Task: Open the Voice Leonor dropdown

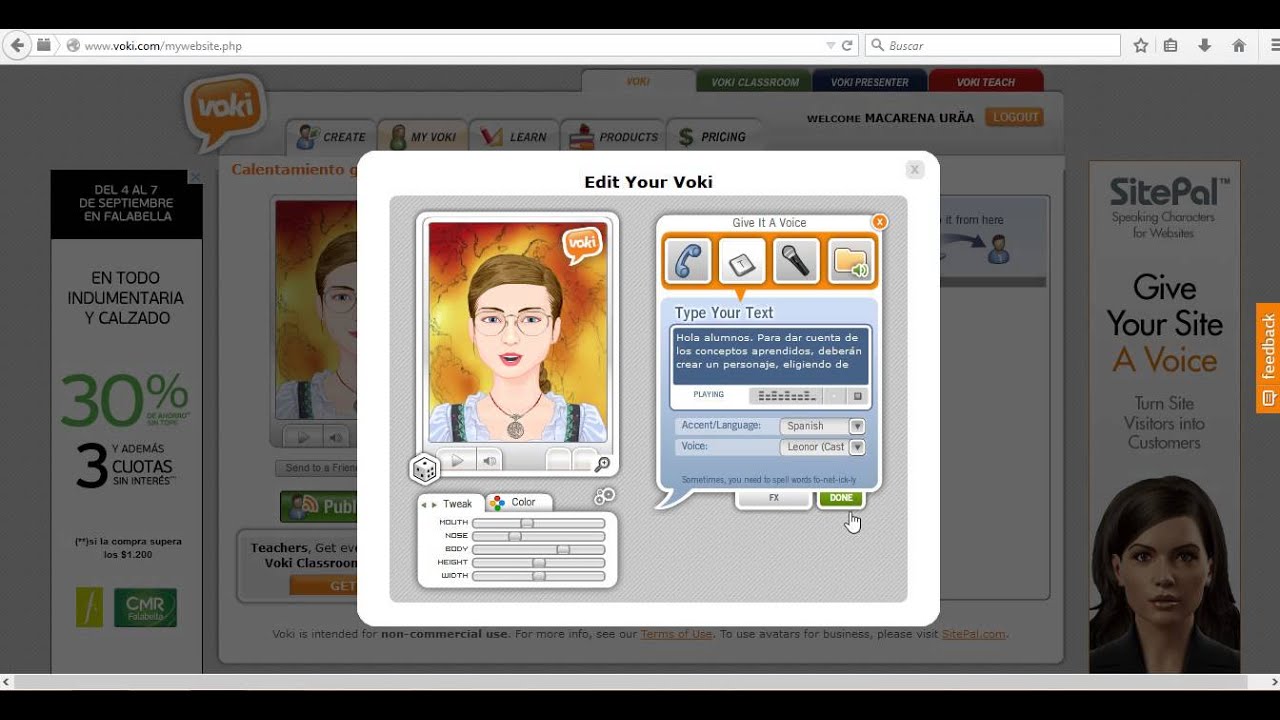Action: pos(856,447)
